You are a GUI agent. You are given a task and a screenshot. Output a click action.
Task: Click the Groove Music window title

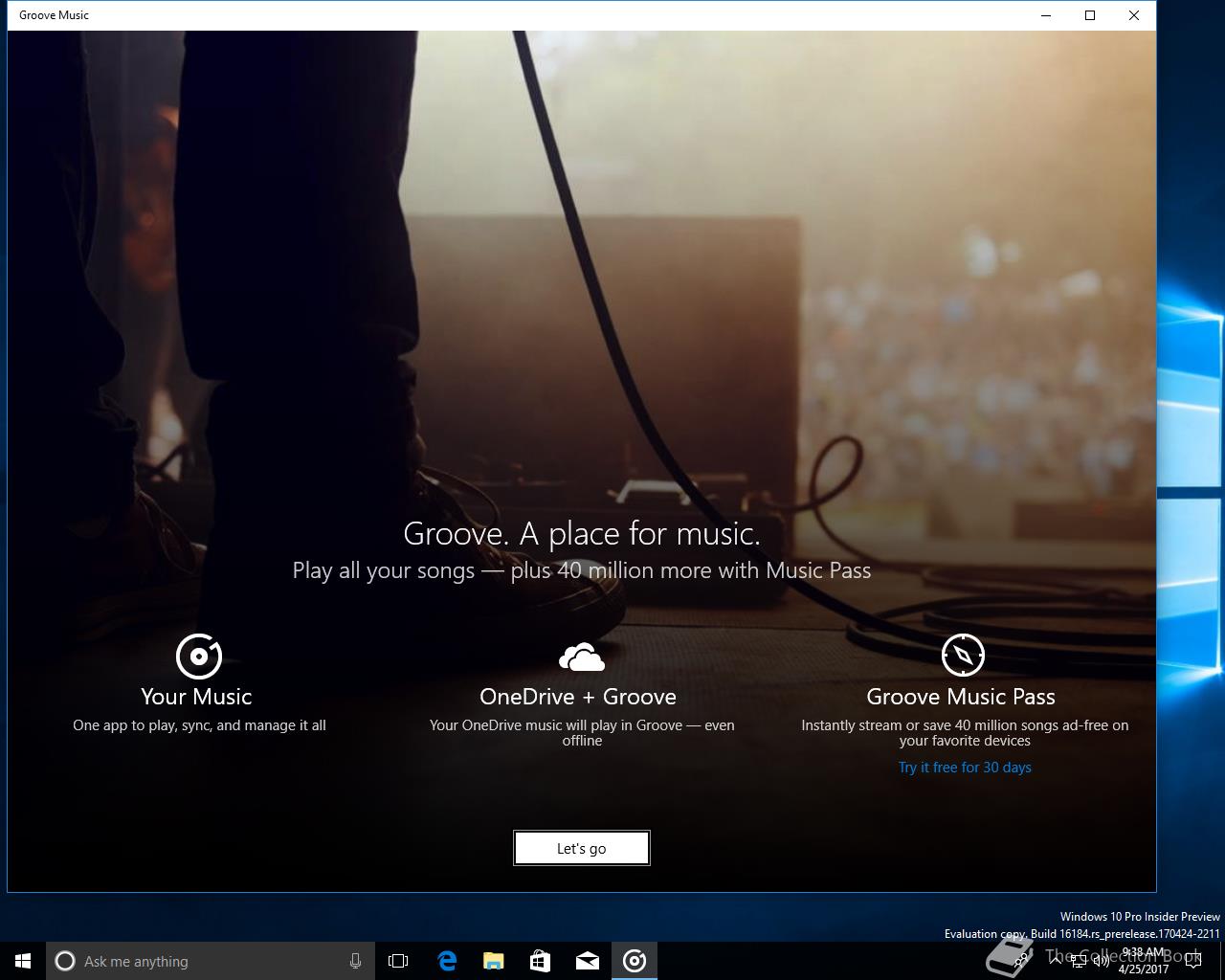[x=54, y=15]
